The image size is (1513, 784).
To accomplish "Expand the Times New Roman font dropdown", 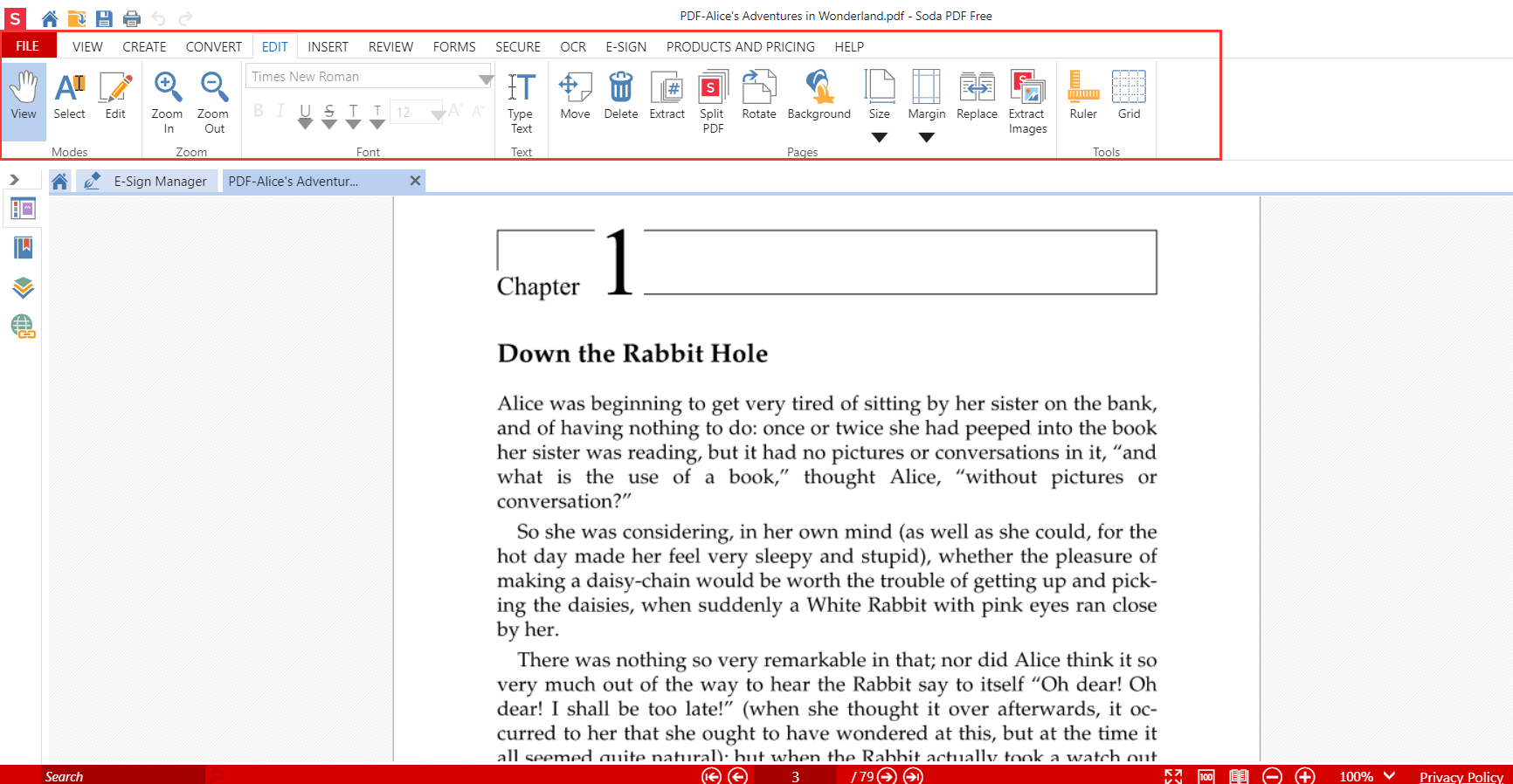I will 486,78.
